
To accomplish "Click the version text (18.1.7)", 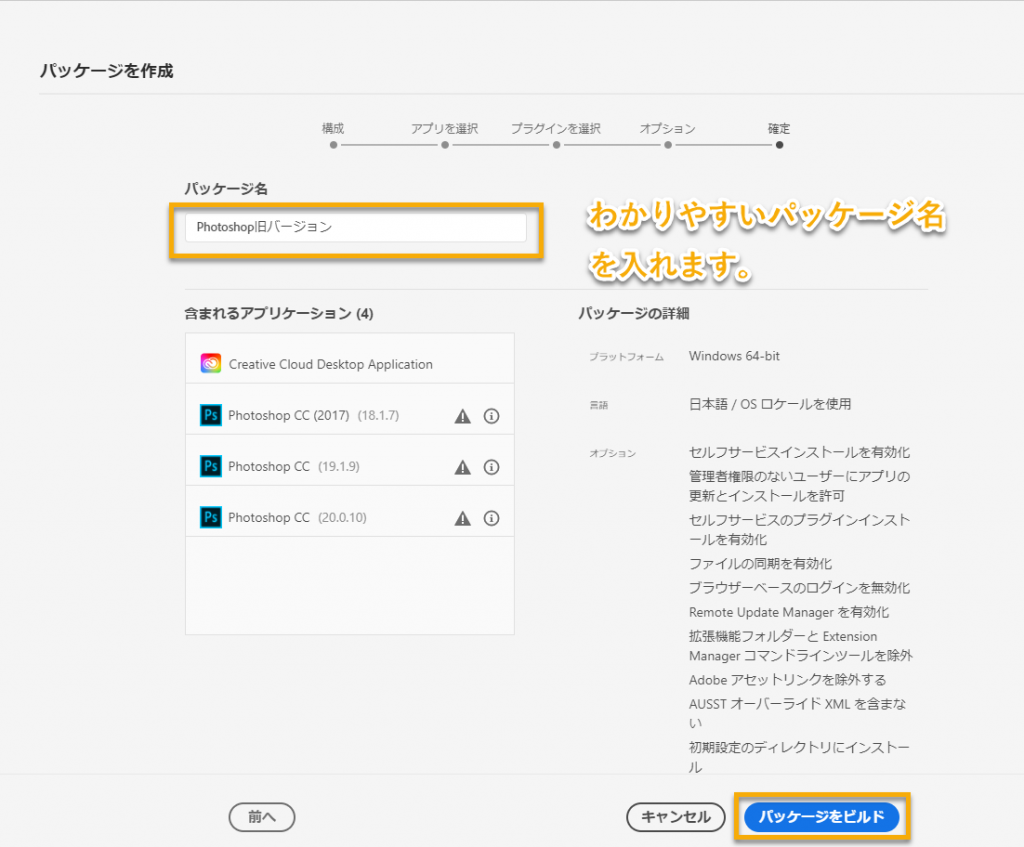I will 378,415.
